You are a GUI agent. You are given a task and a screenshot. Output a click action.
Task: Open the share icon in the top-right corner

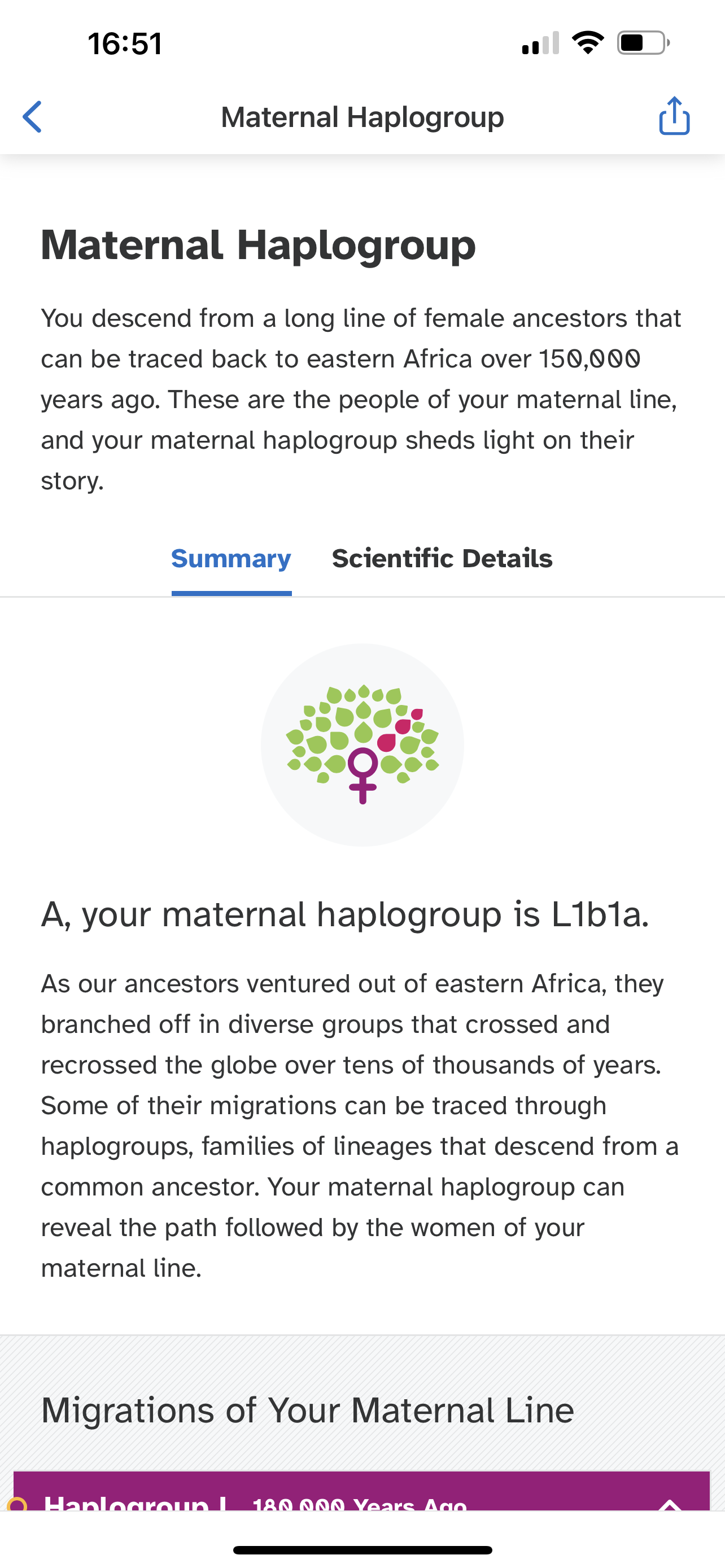click(x=675, y=115)
